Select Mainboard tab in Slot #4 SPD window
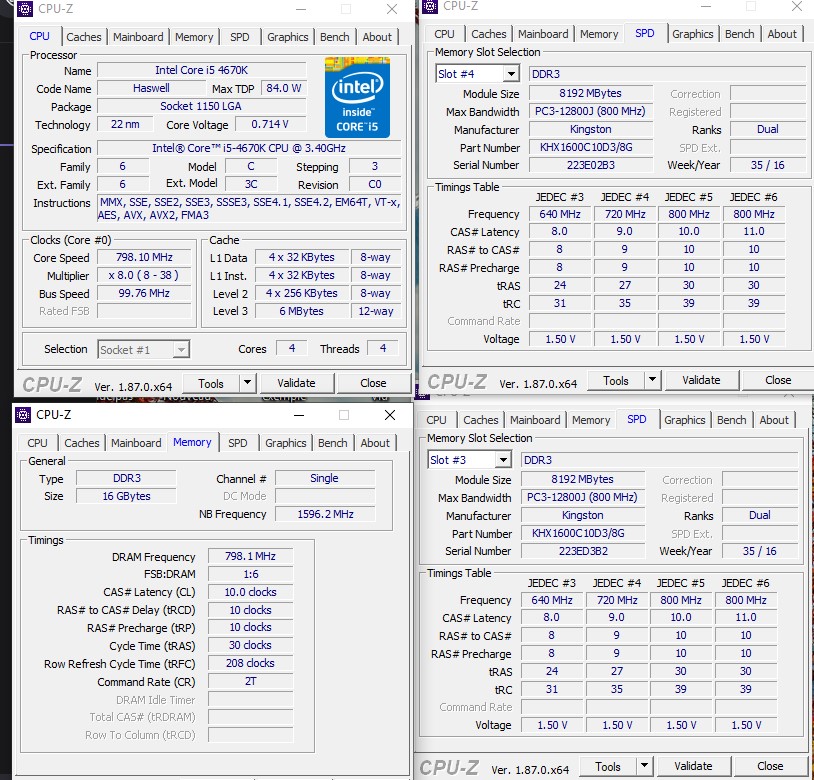Screen dimensions: 814x780 pyautogui.click(x=543, y=34)
